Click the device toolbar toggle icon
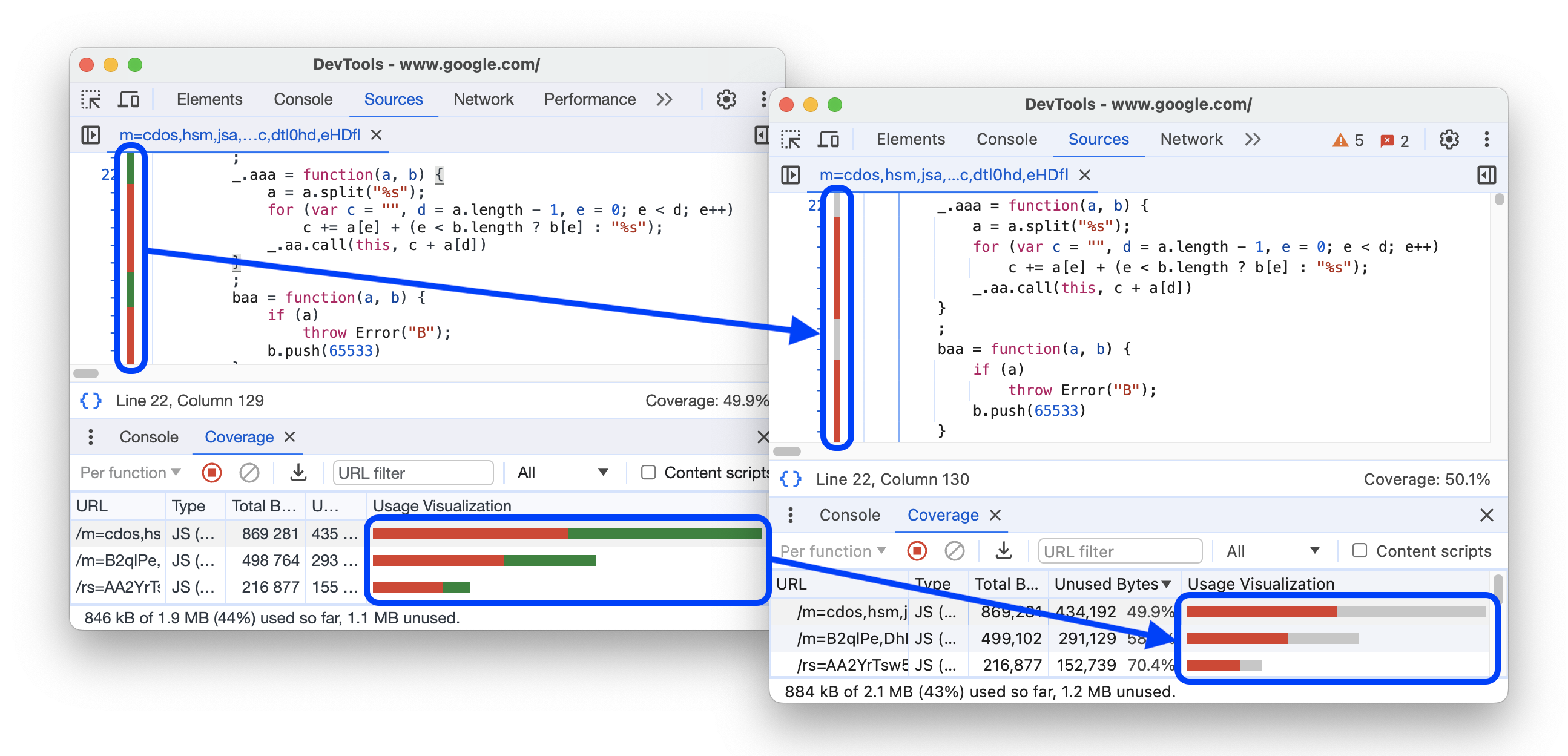This screenshot has height=756, width=1568. [x=129, y=100]
